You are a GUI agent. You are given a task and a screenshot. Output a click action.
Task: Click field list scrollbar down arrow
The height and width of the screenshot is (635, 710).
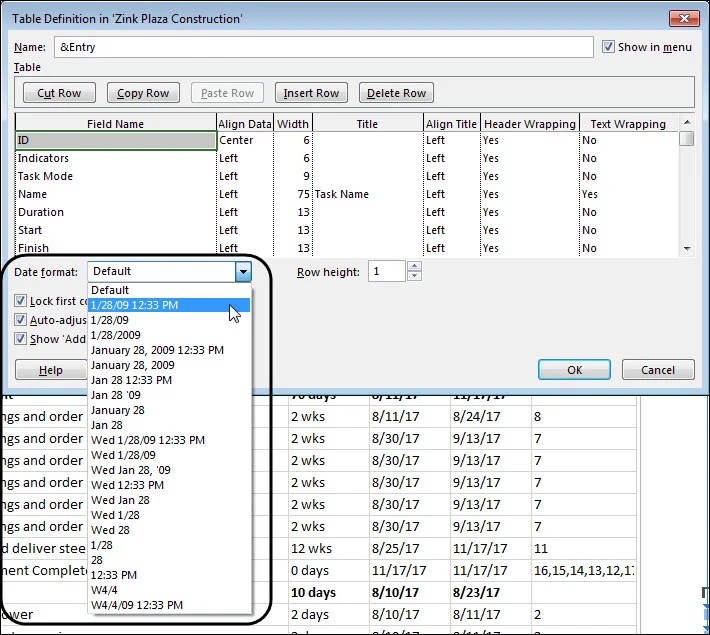point(686,248)
